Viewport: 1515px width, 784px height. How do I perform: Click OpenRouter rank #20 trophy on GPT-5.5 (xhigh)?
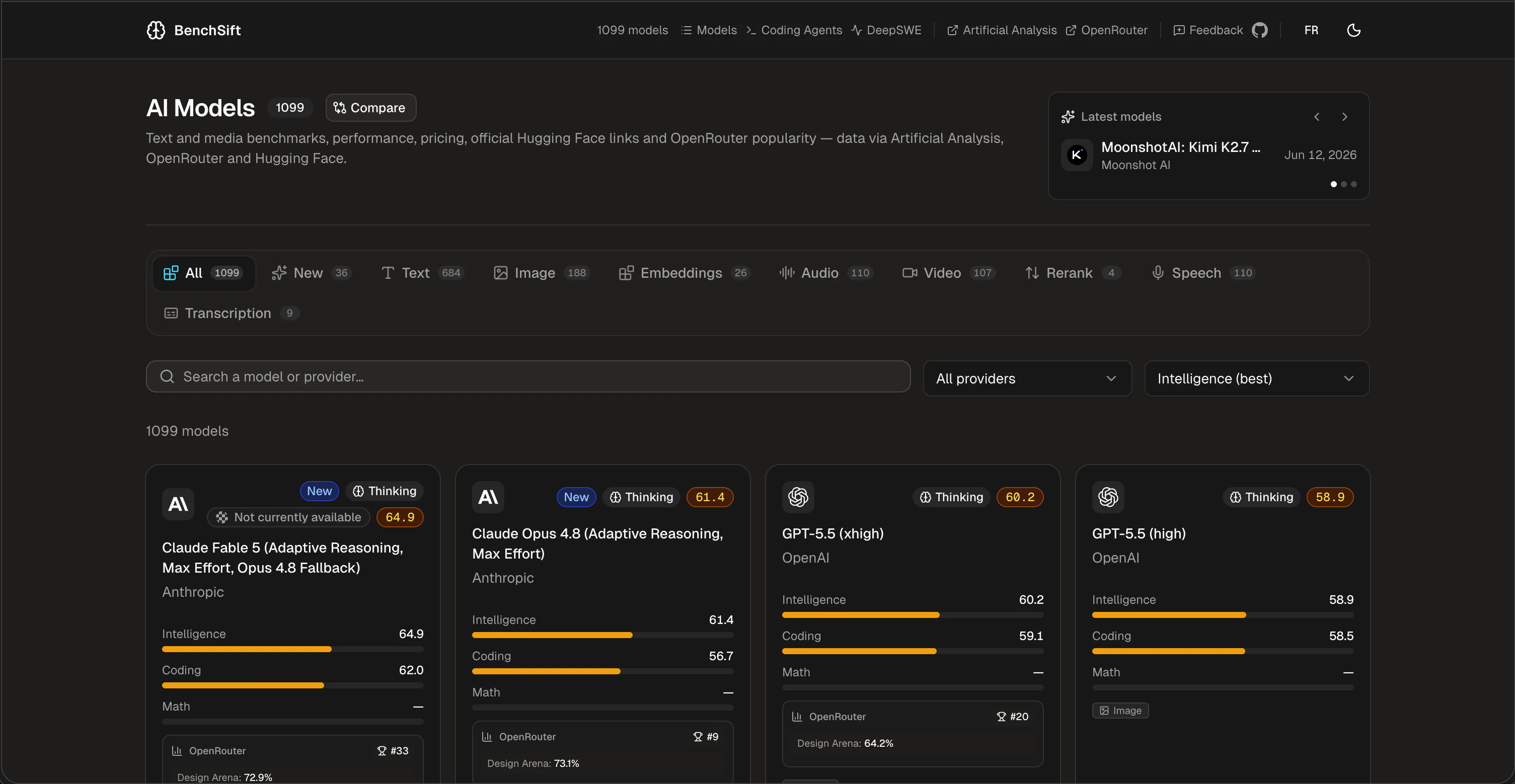click(1013, 717)
